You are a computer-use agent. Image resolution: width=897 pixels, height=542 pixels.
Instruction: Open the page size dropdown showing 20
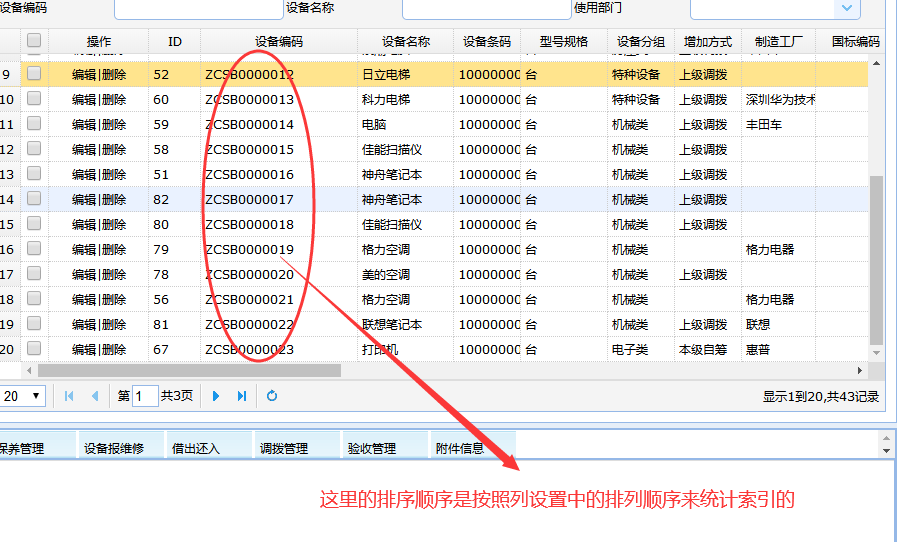[x=22, y=396]
